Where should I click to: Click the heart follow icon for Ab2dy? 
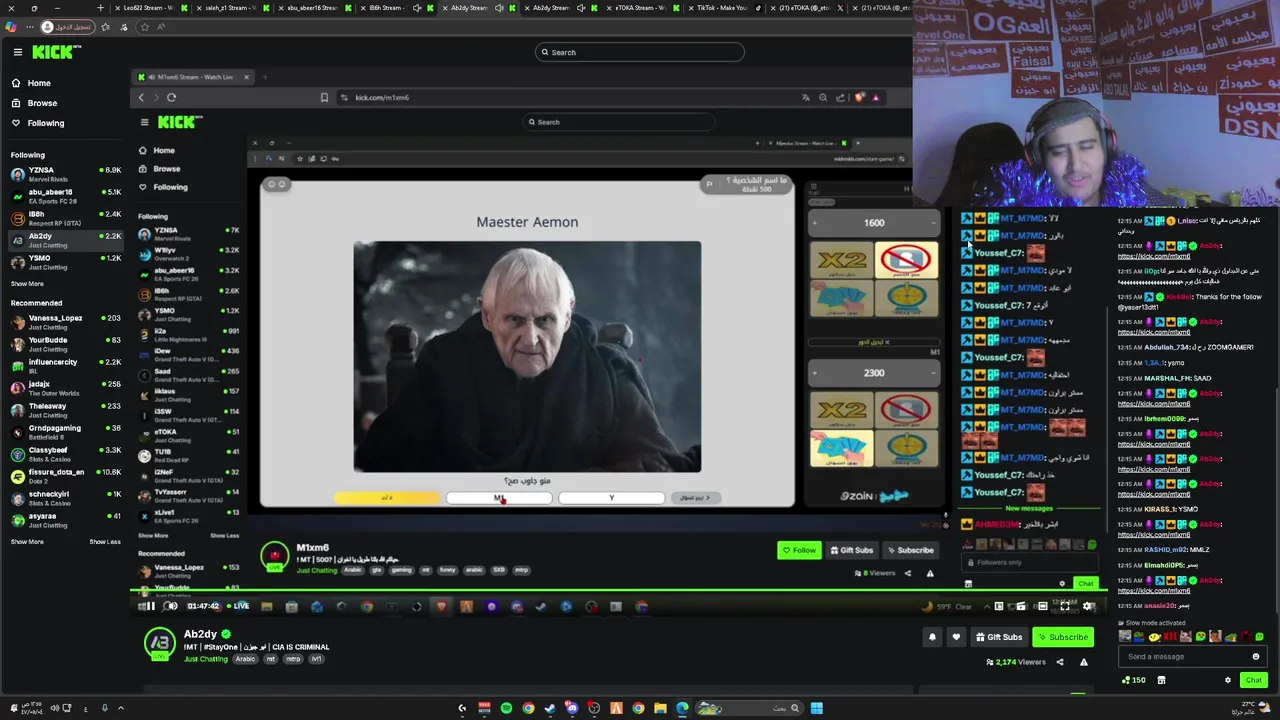pyautogui.click(x=956, y=637)
